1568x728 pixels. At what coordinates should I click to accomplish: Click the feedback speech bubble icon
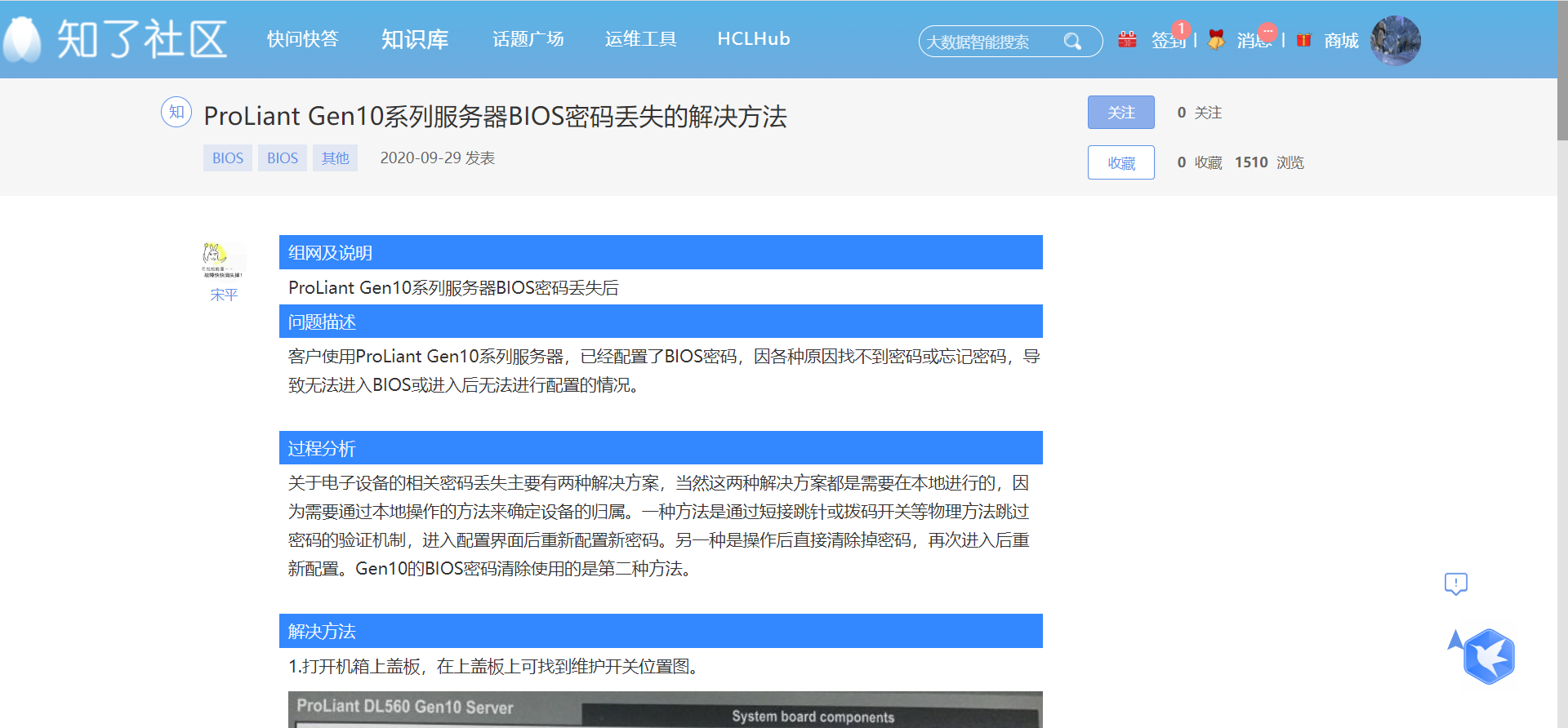click(x=1455, y=584)
